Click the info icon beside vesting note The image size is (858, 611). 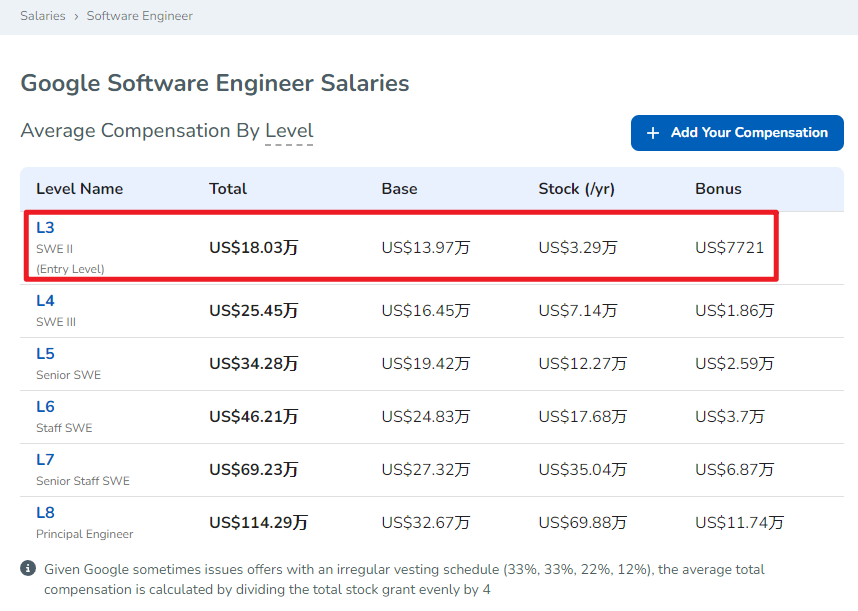click(28, 569)
